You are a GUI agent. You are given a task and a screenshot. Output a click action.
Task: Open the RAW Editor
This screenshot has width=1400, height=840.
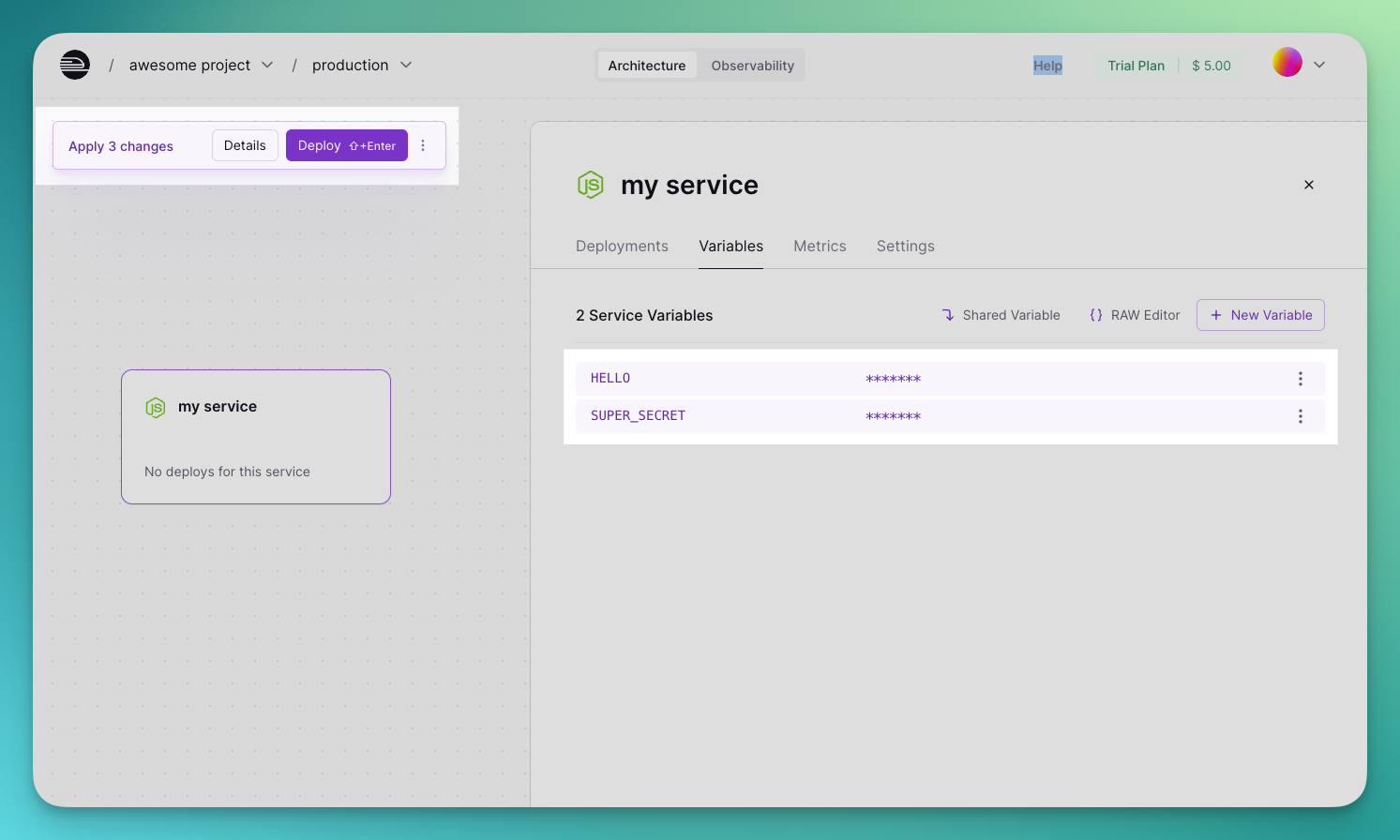1135,315
